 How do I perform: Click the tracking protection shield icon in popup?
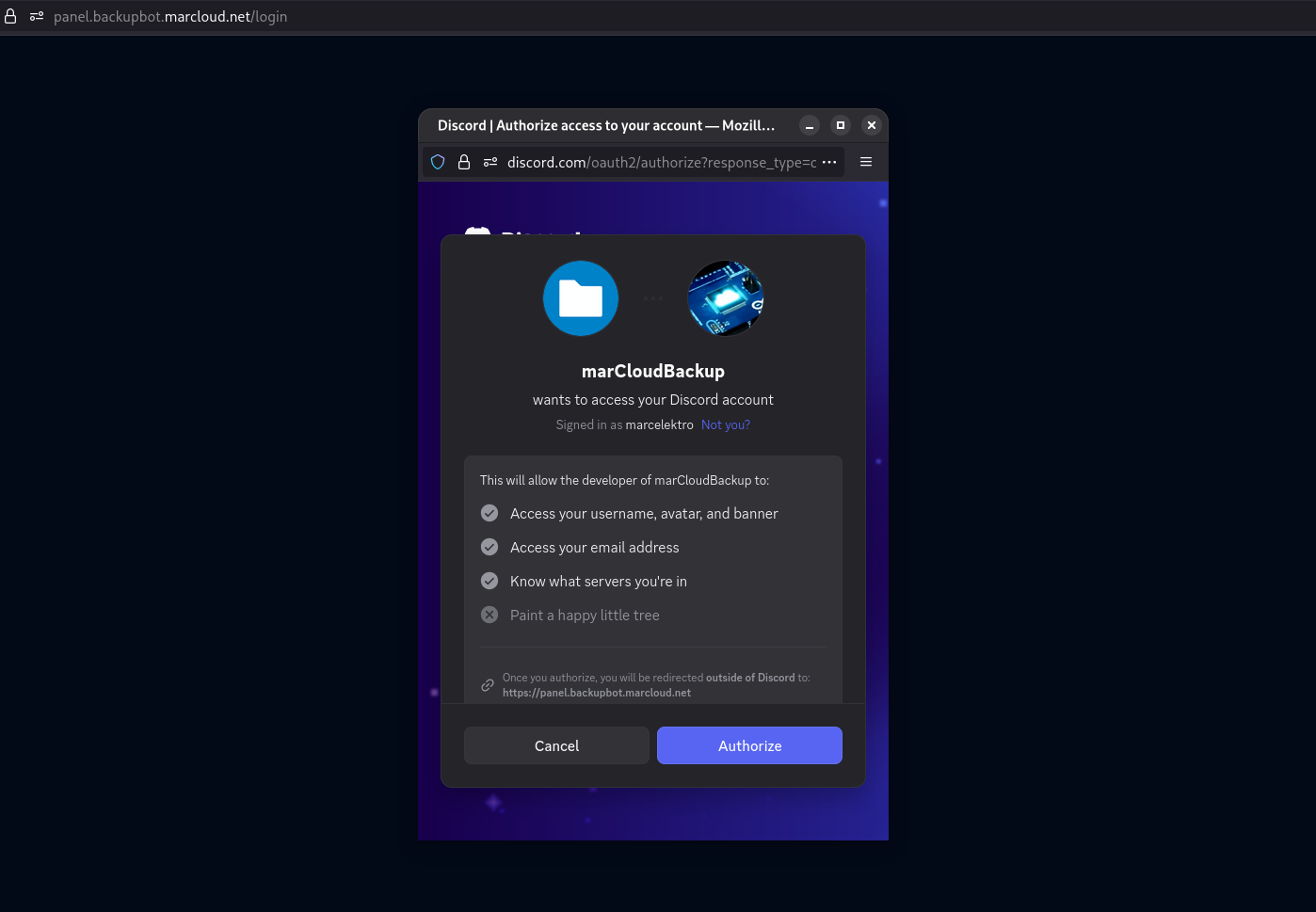click(438, 162)
